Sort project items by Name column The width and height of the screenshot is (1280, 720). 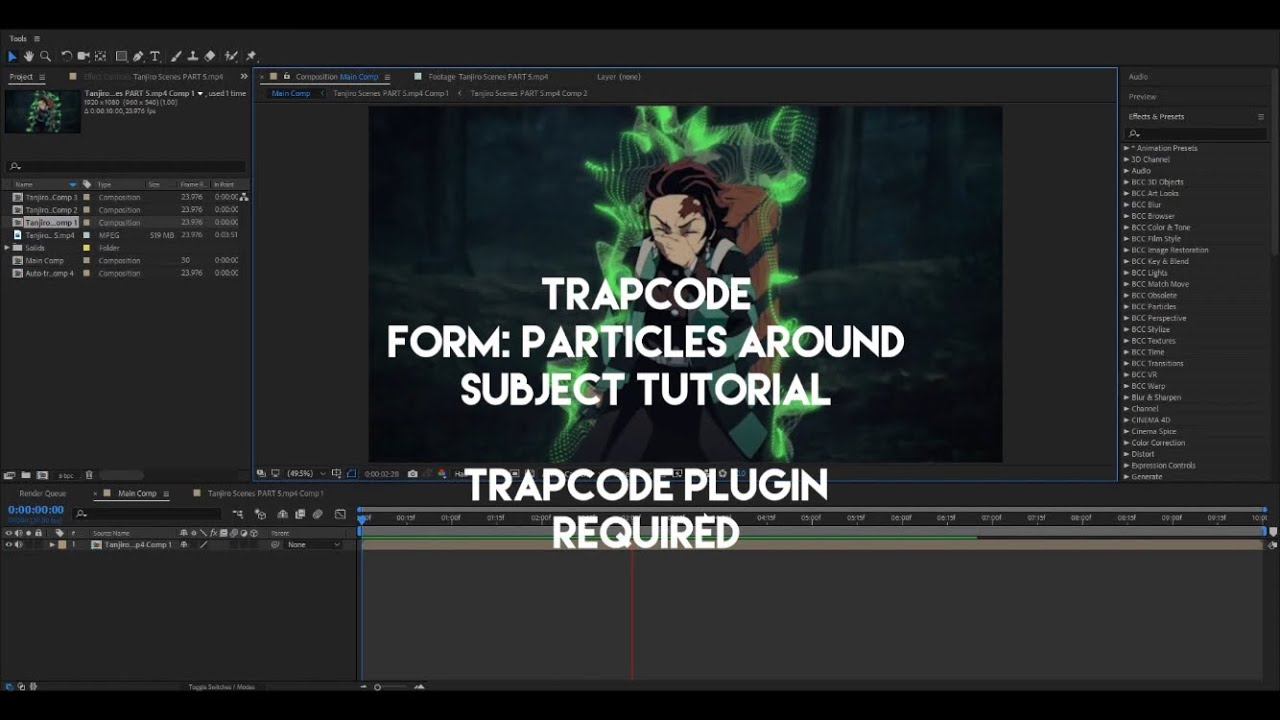[24, 184]
